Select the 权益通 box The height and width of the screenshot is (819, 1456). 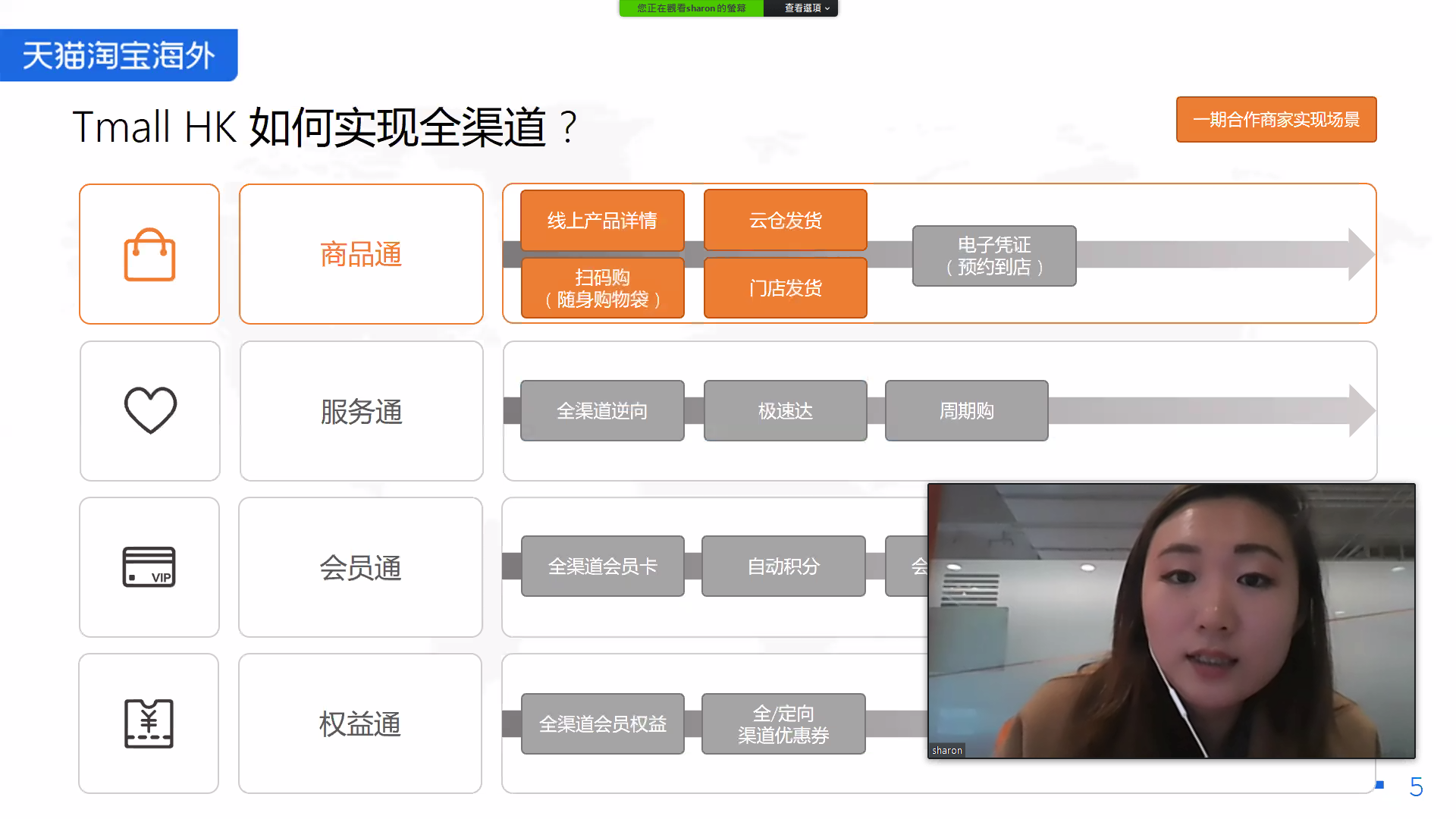[x=360, y=723]
